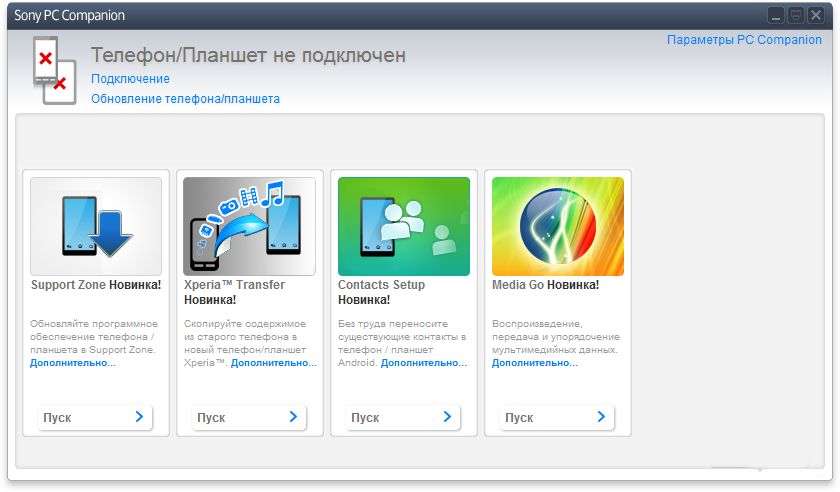840x492 pixels.
Task: Launch Support Zone with its Пуск button
Action: click(x=94, y=417)
